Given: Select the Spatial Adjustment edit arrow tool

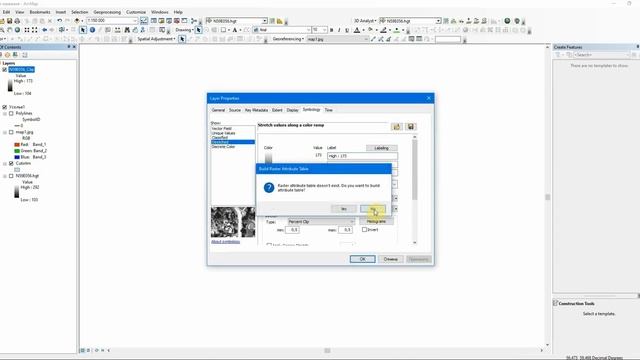Looking at the screenshot, I should [182, 39].
